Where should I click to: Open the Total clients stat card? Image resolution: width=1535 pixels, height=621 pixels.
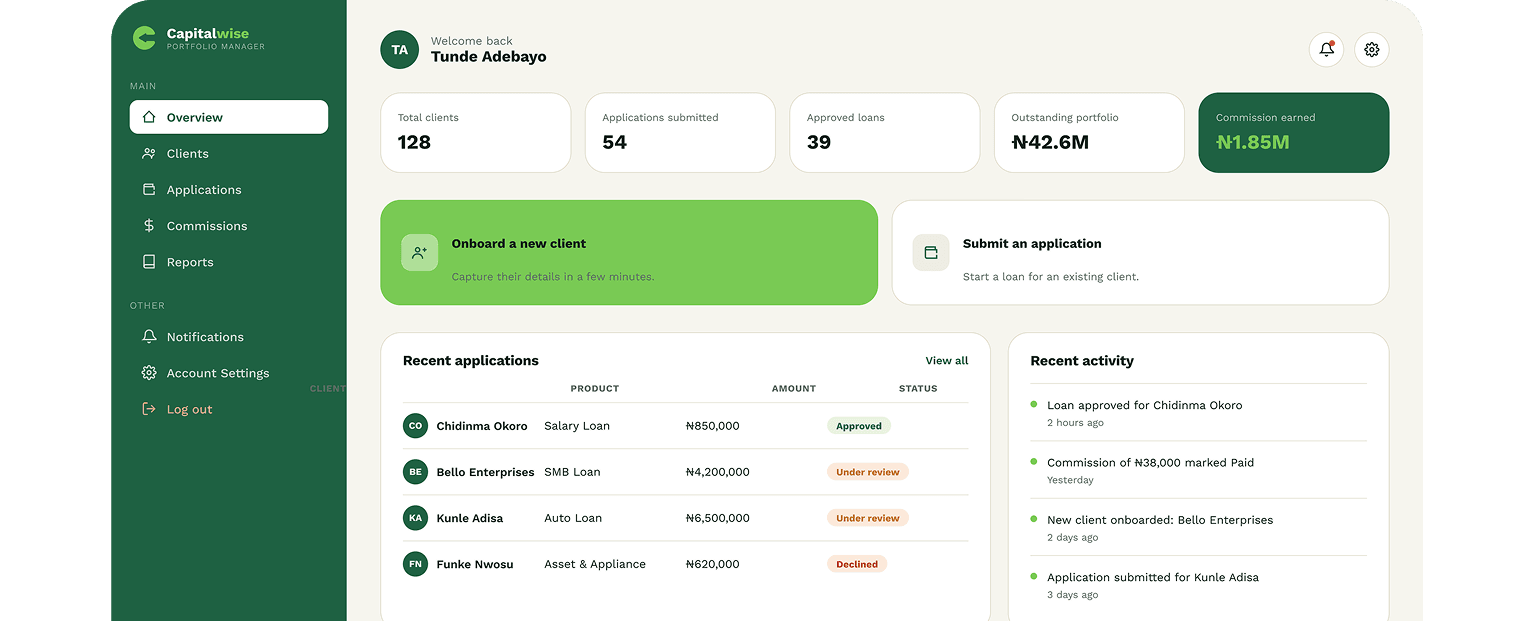[x=476, y=133]
